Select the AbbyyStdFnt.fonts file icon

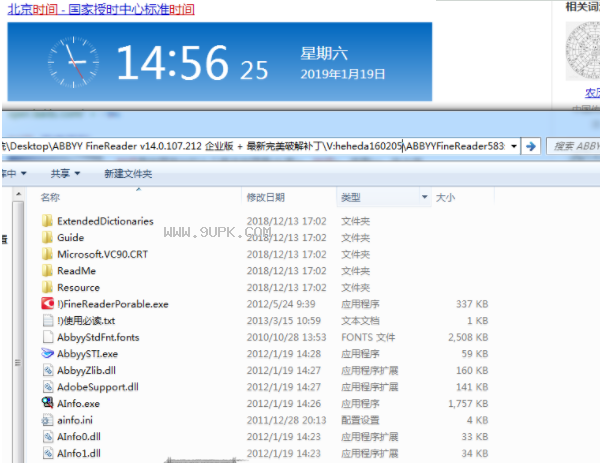click(x=48, y=337)
